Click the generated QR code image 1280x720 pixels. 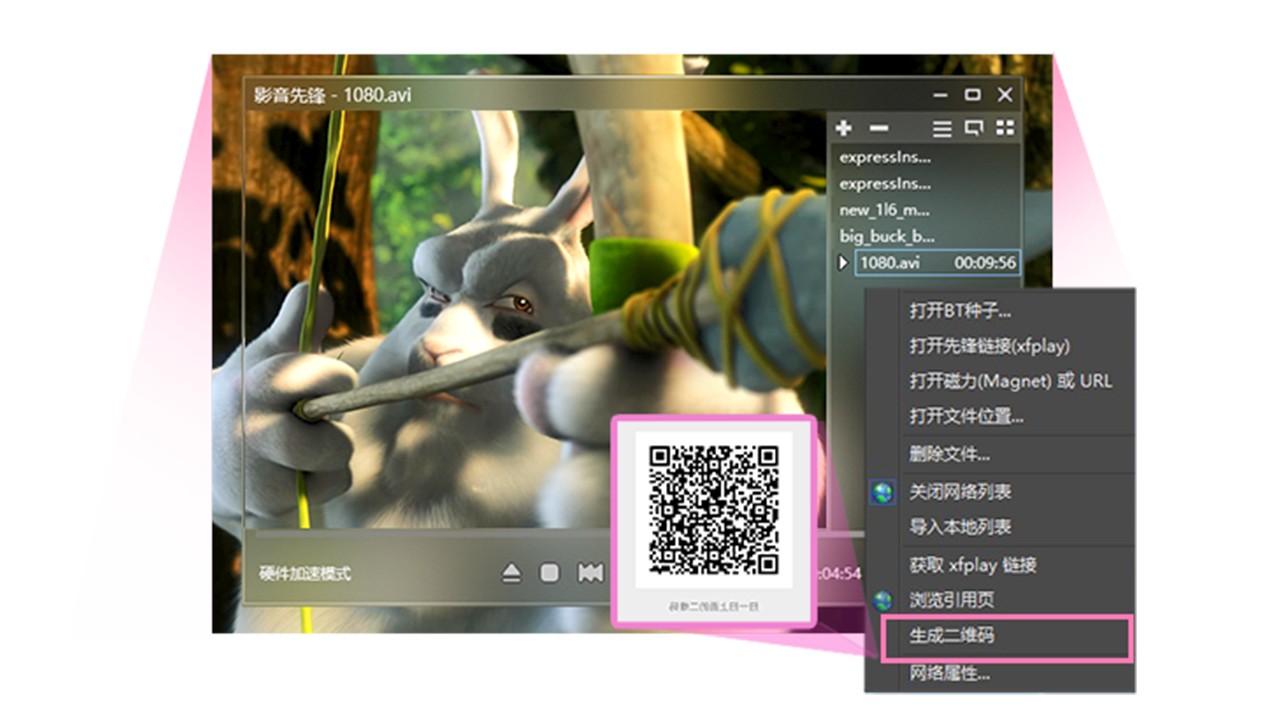pyautogui.click(x=714, y=510)
